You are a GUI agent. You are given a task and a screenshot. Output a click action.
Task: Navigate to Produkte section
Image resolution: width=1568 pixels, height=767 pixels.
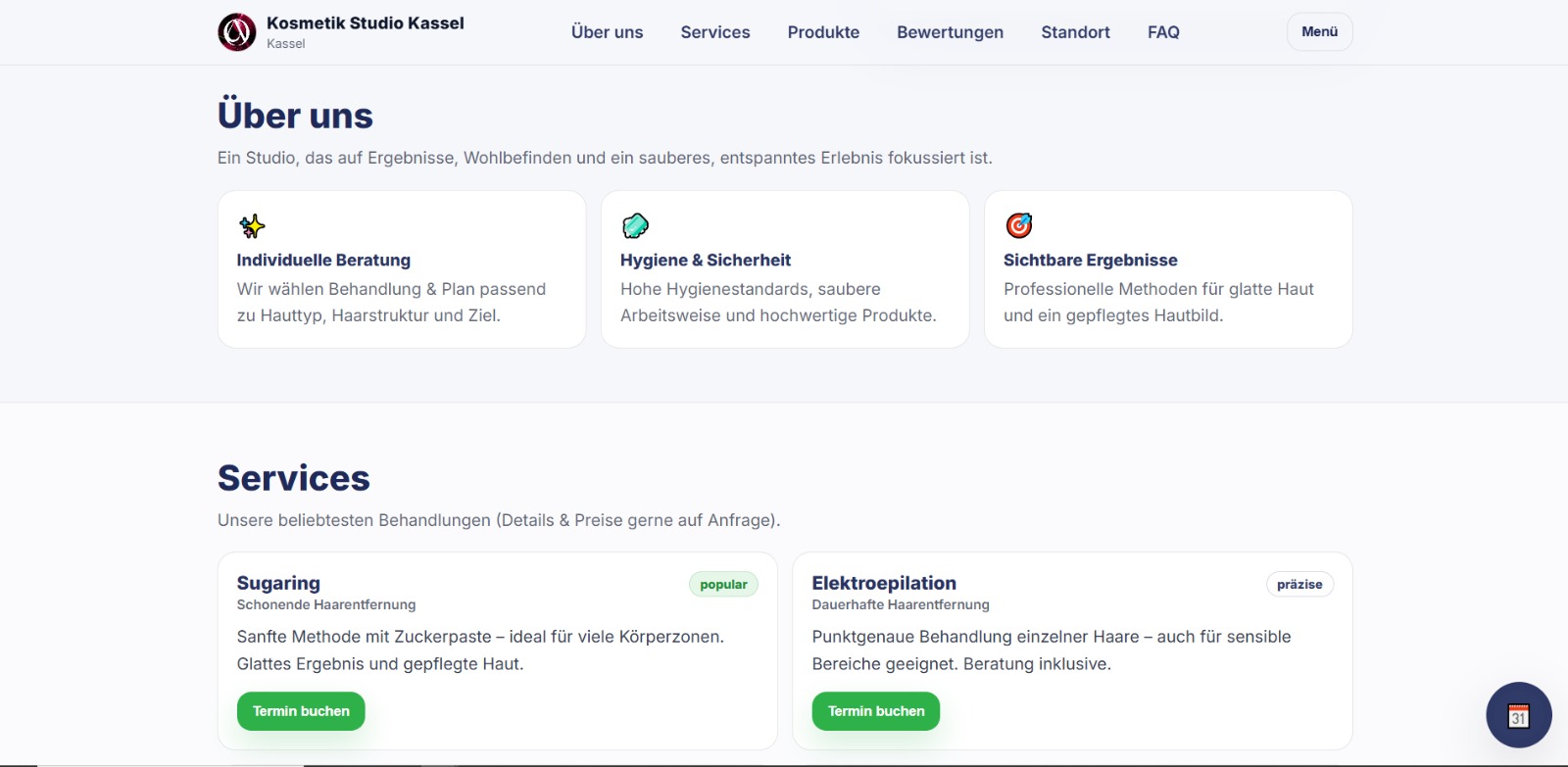coord(823,32)
